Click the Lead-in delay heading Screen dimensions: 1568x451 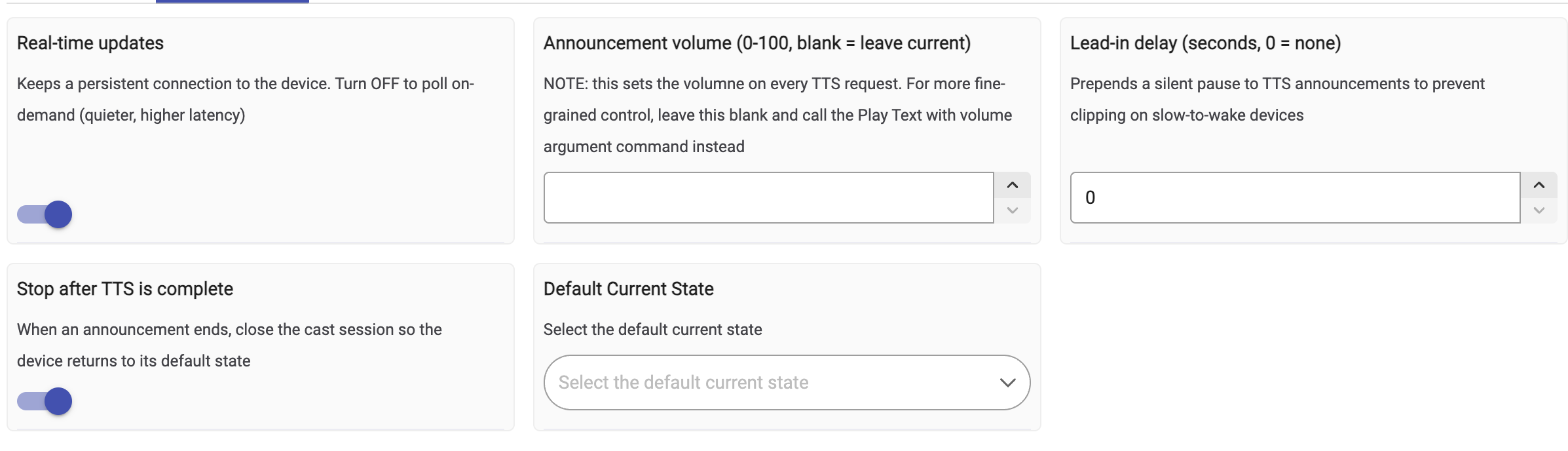pos(1205,43)
